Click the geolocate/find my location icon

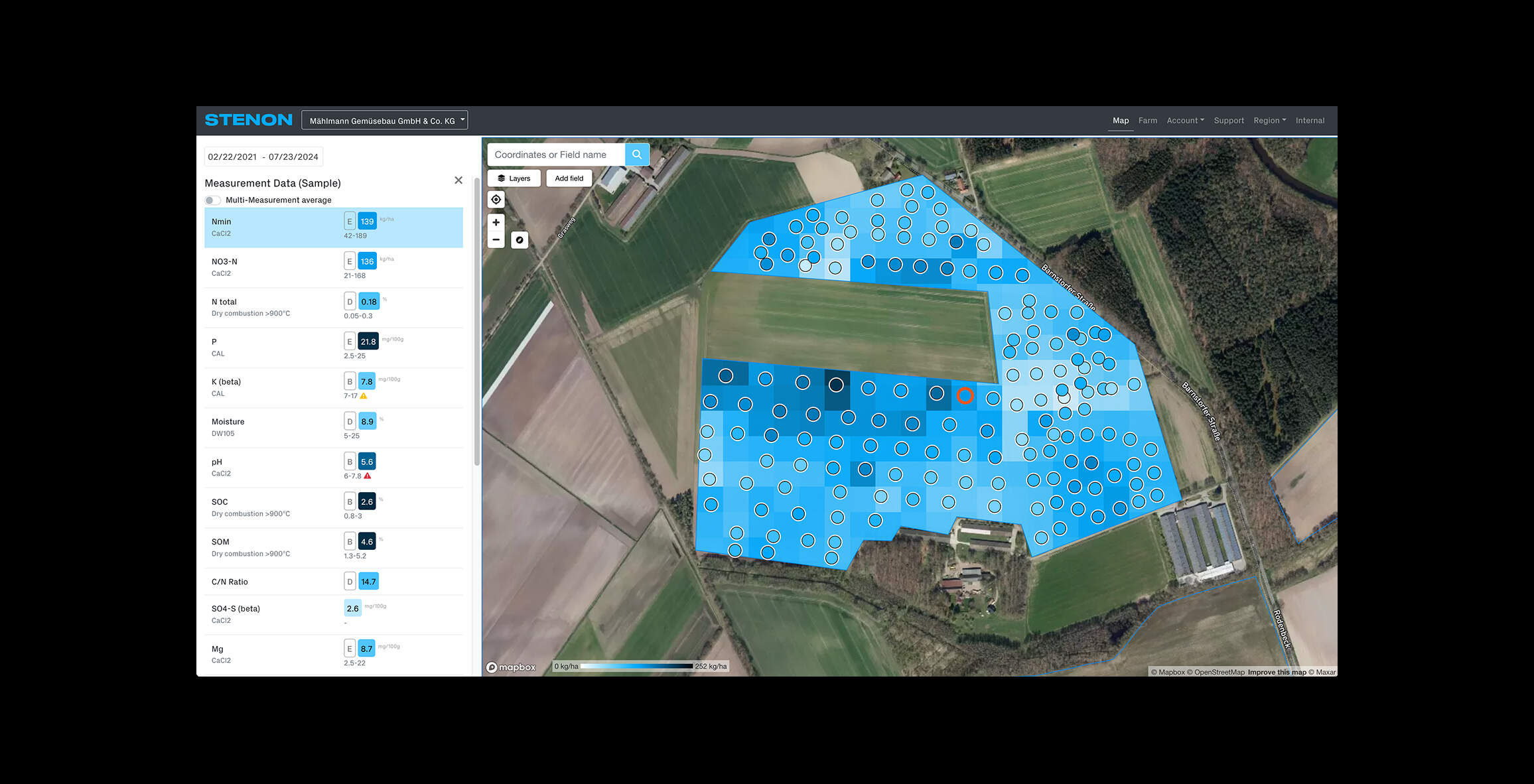click(496, 199)
